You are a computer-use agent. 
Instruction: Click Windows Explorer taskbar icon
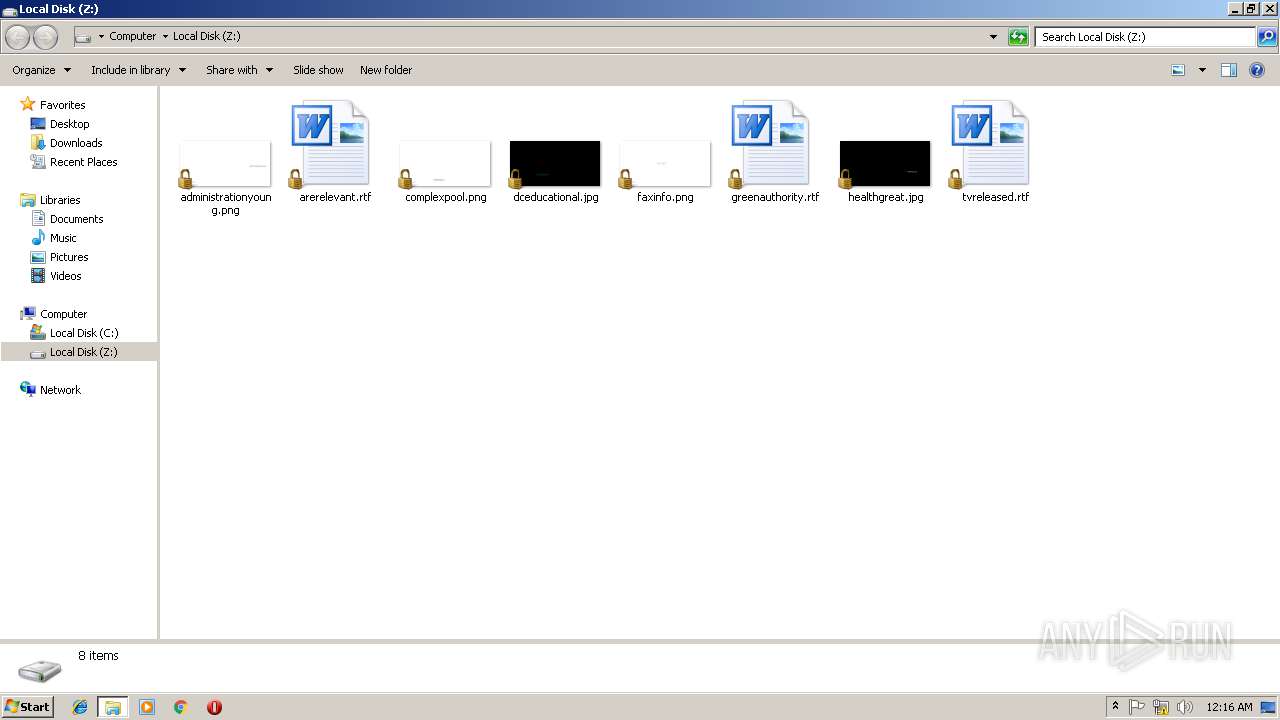tap(113, 707)
